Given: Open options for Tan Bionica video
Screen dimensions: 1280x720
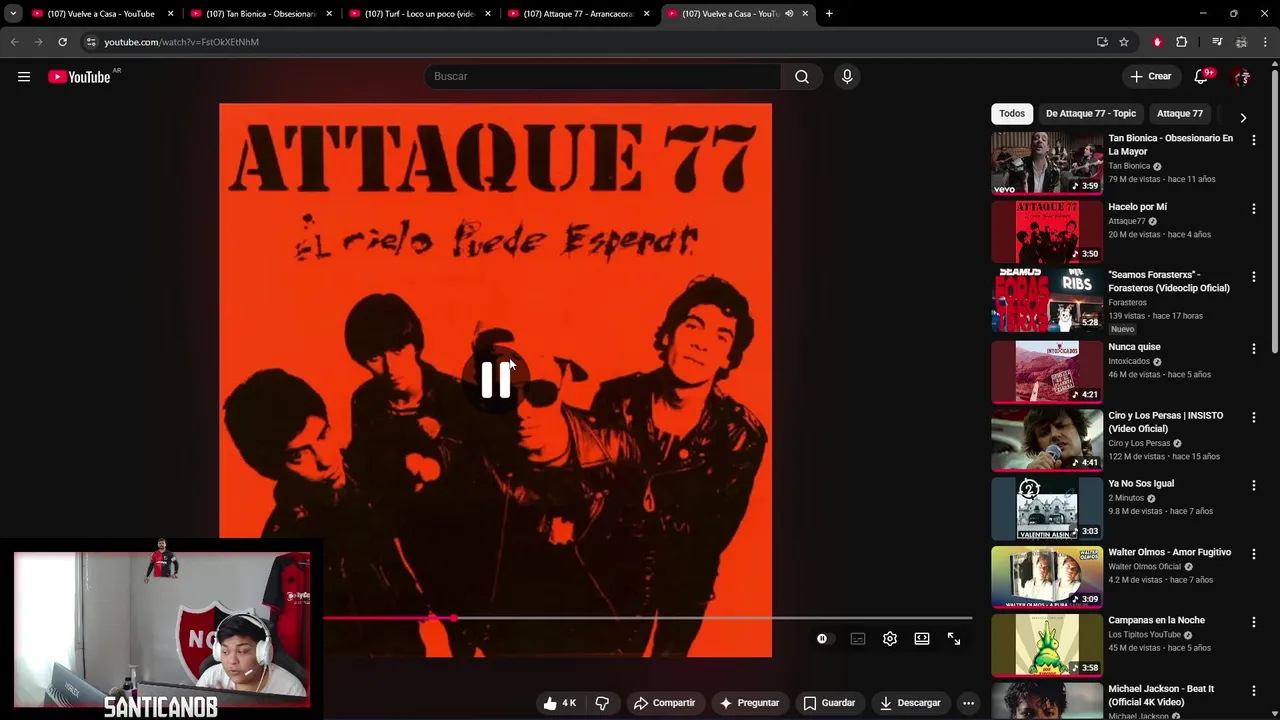Looking at the screenshot, I should click(1253, 140).
